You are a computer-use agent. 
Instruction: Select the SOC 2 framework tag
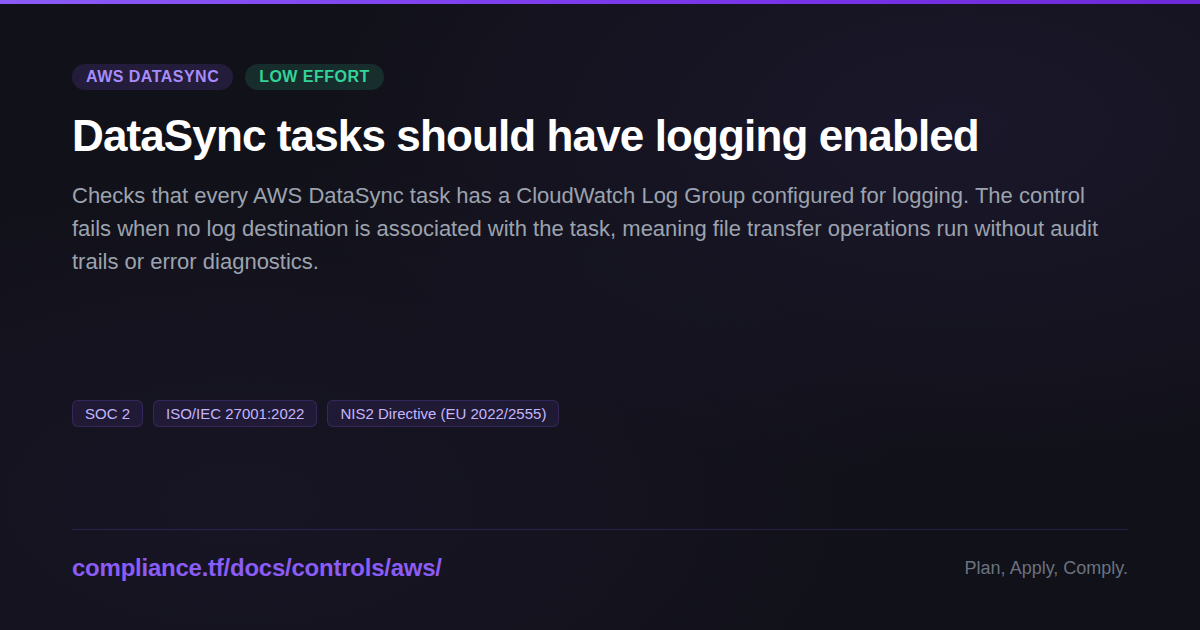tap(107, 414)
